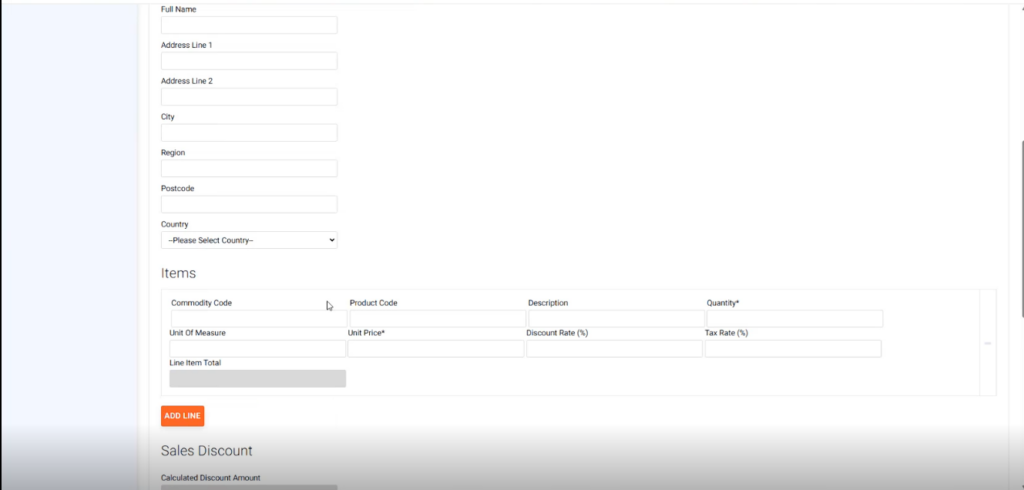Click the Calculated Discount Amount field
This screenshot has height=490, width=1024.
click(x=249, y=487)
